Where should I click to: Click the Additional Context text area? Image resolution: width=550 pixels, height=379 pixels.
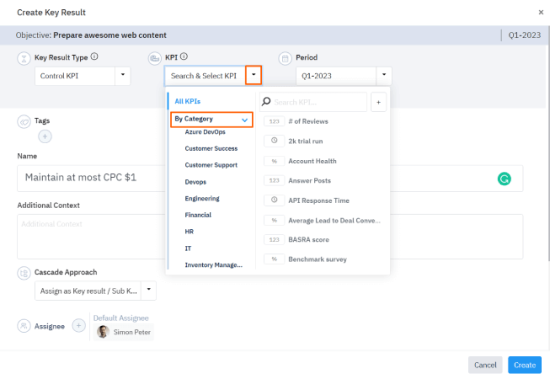click(x=270, y=237)
